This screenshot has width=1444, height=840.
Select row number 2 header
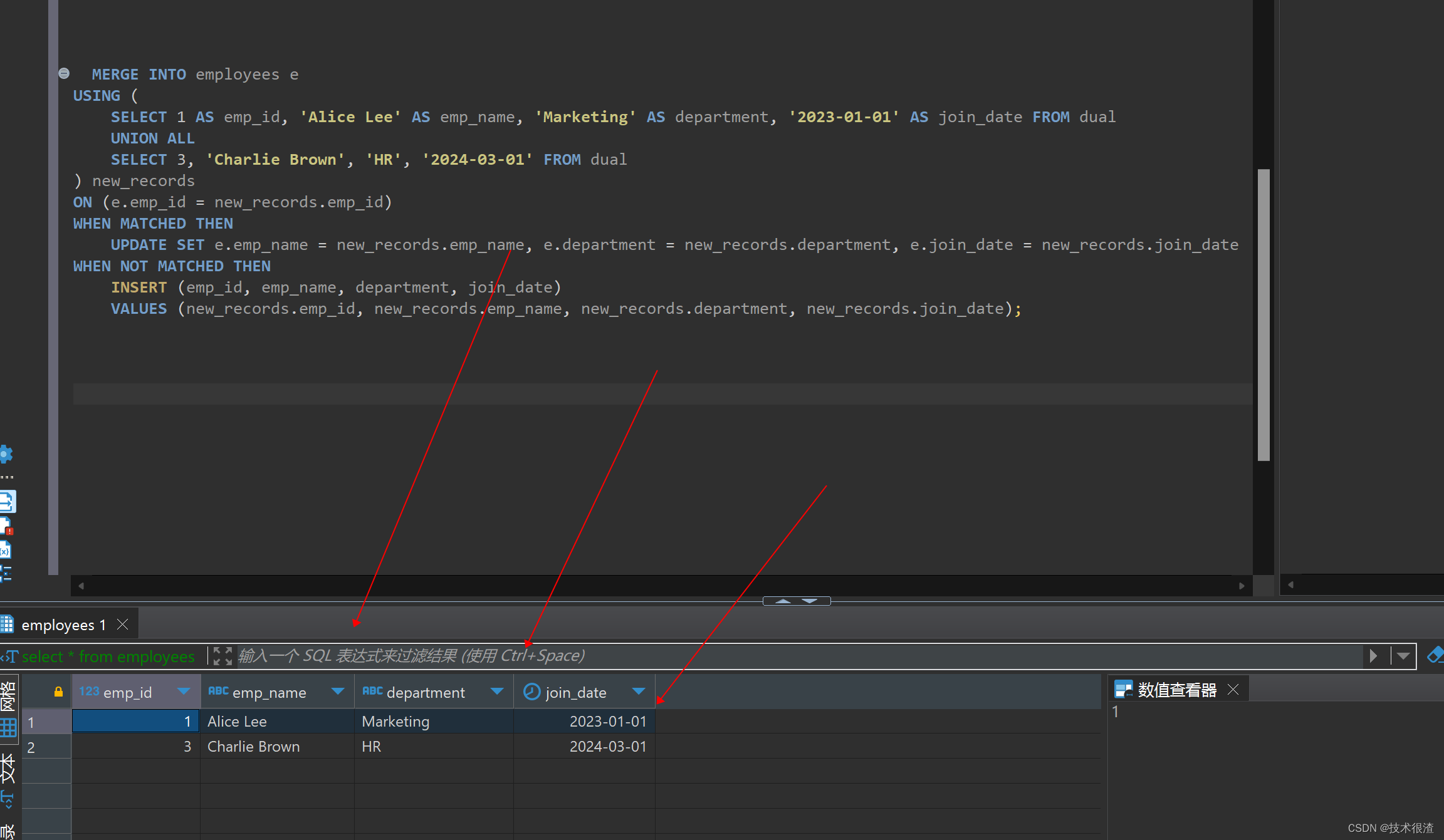click(x=46, y=747)
